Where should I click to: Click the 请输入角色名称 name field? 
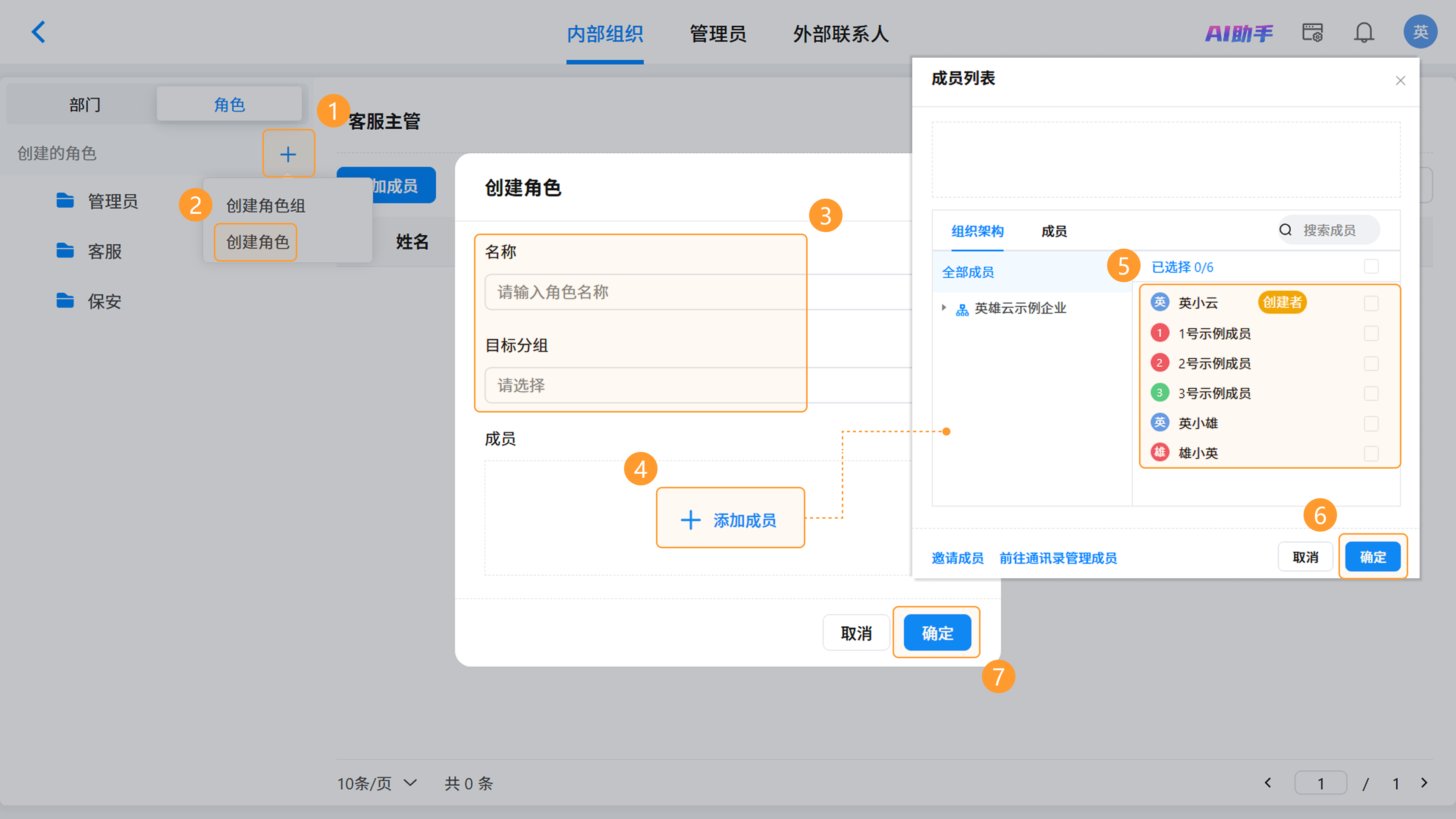click(x=698, y=292)
